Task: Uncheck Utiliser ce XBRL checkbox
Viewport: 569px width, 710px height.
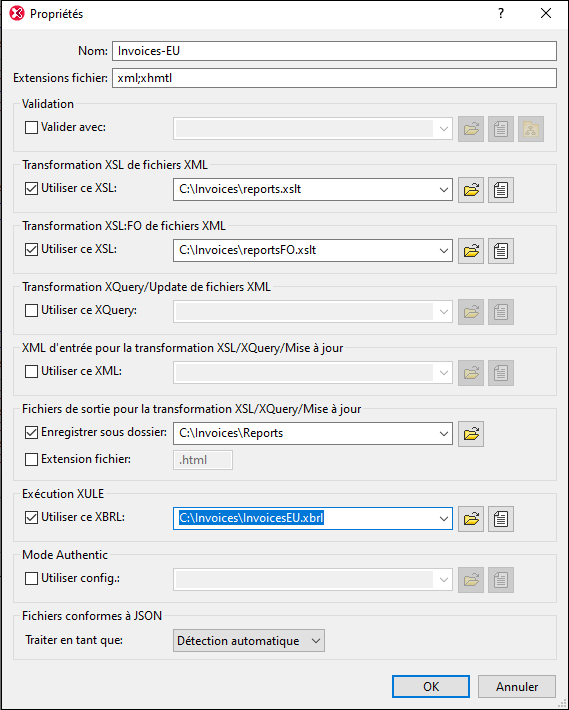Action: coord(31,518)
